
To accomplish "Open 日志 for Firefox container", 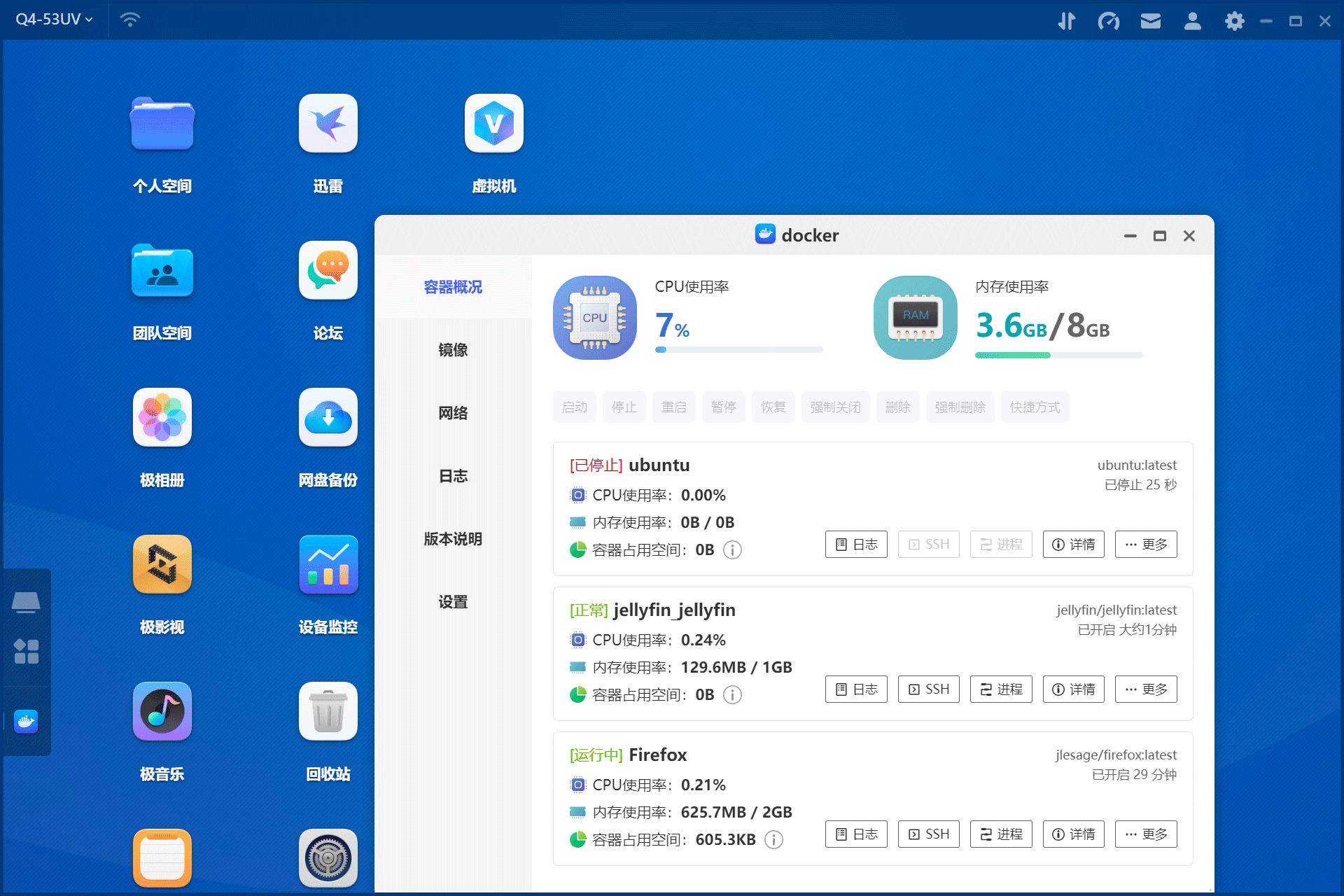I will click(856, 834).
